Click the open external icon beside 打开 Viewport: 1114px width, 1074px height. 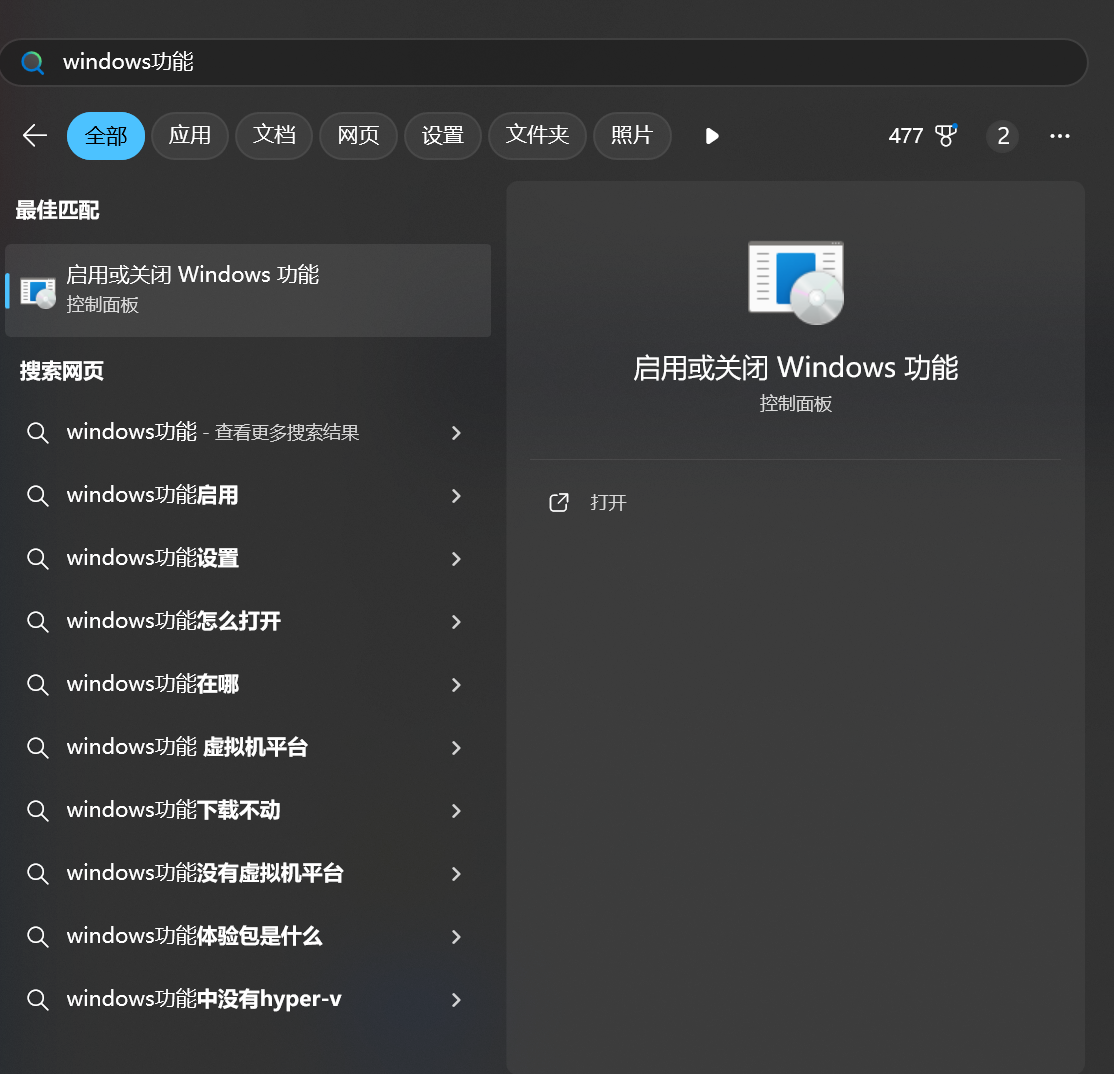[559, 502]
